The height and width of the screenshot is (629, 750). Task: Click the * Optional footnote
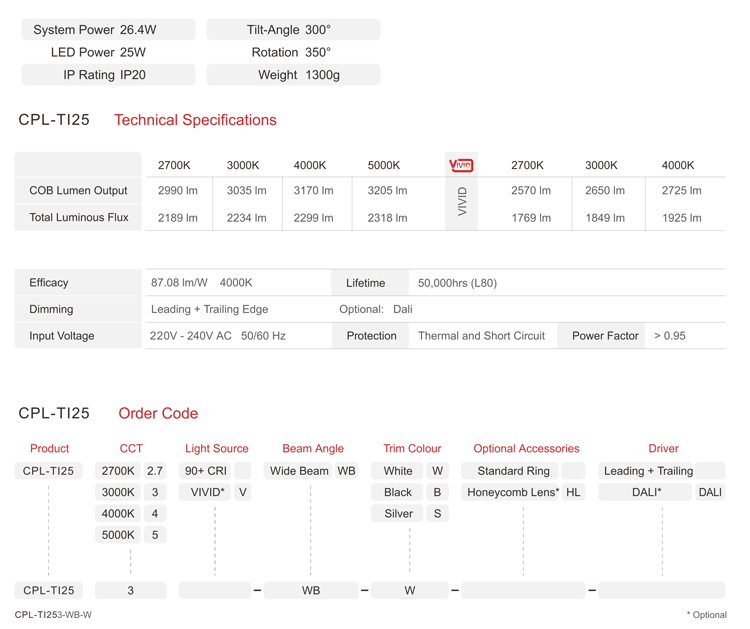(x=706, y=615)
